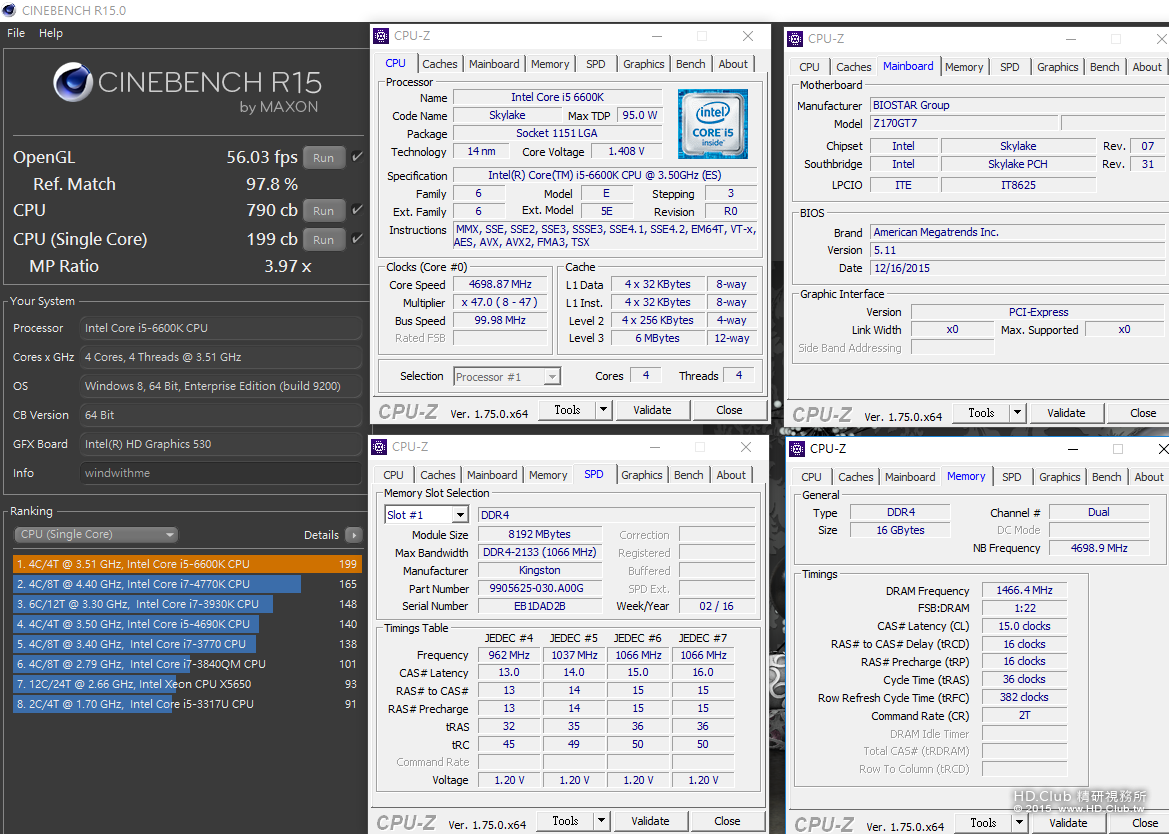This screenshot has height=834, width=1169.
Task: Click the CPU-Z title icon in the SPD window
Action: point(379,447)
